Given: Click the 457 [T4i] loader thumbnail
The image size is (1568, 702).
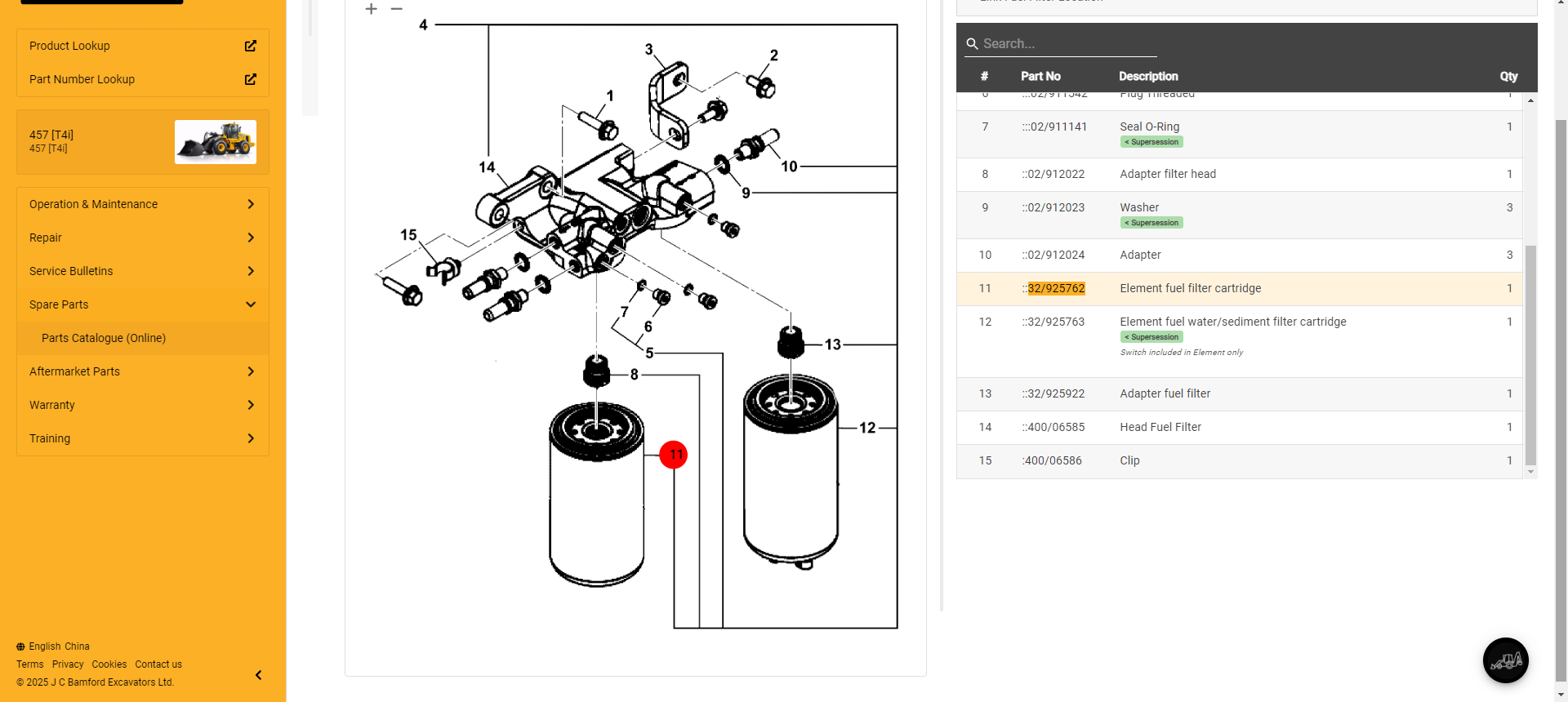Looking at the screenshot, I should tap(216, 142).
